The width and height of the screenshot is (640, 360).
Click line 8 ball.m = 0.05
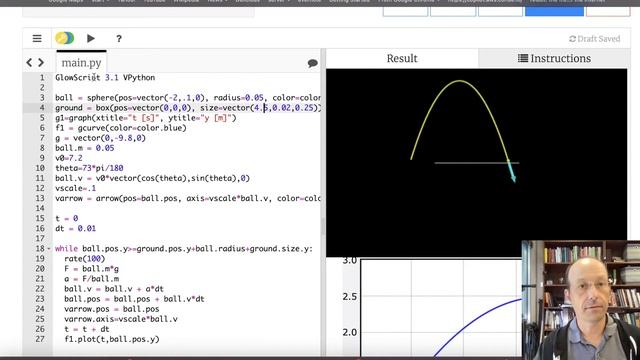coord(85,148)
